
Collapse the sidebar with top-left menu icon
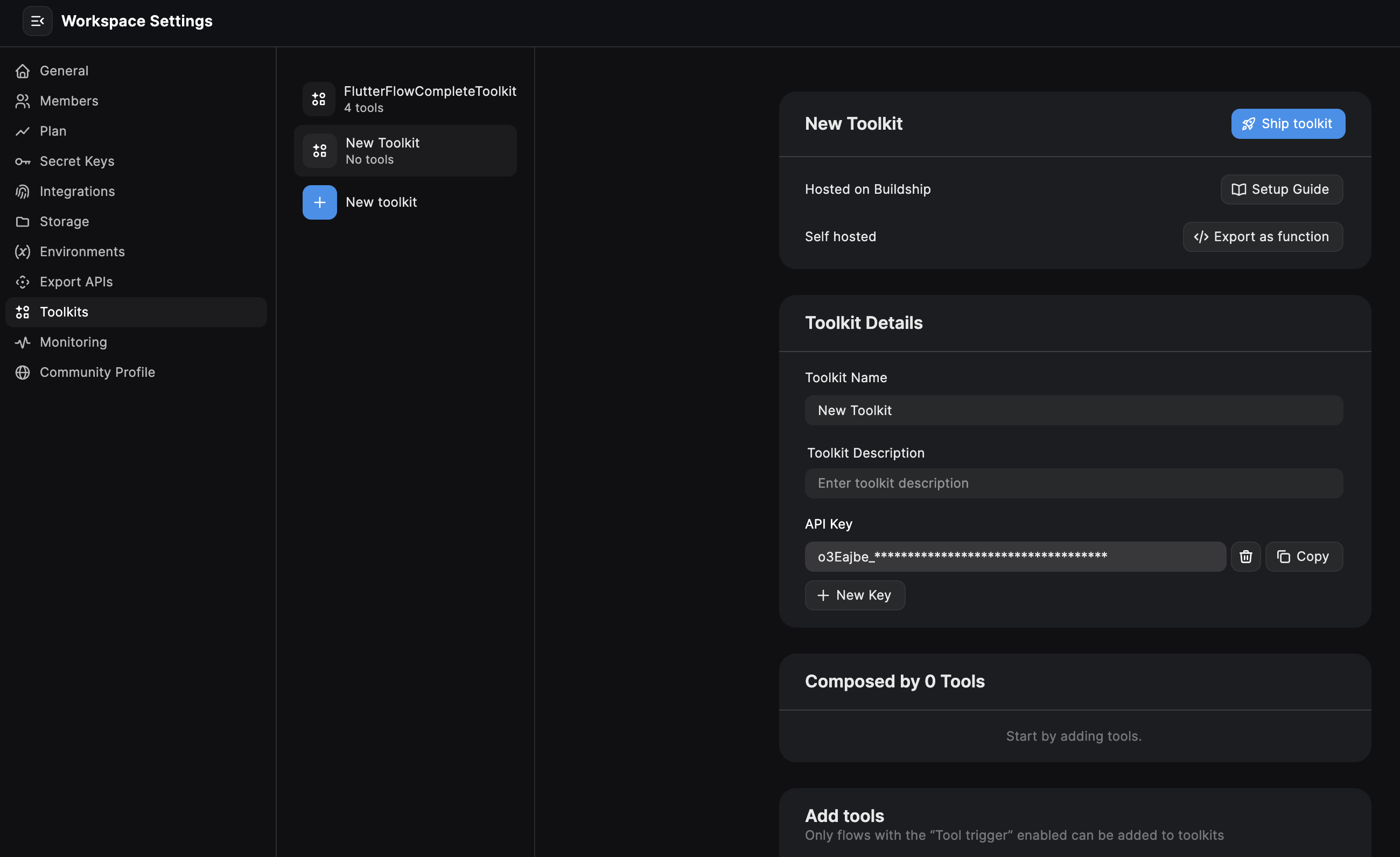[x=38, y=21]
